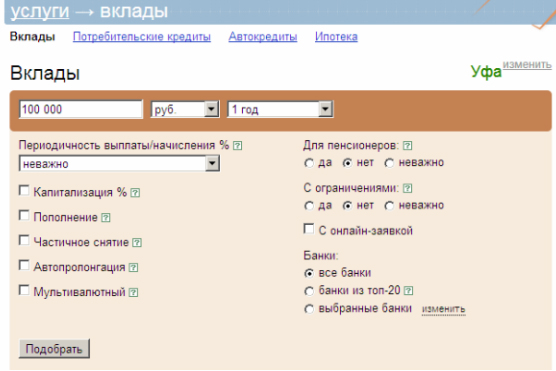556x371 pixels.
Task: Open the currency dropdown showing руб.
Action: [185, 109]
